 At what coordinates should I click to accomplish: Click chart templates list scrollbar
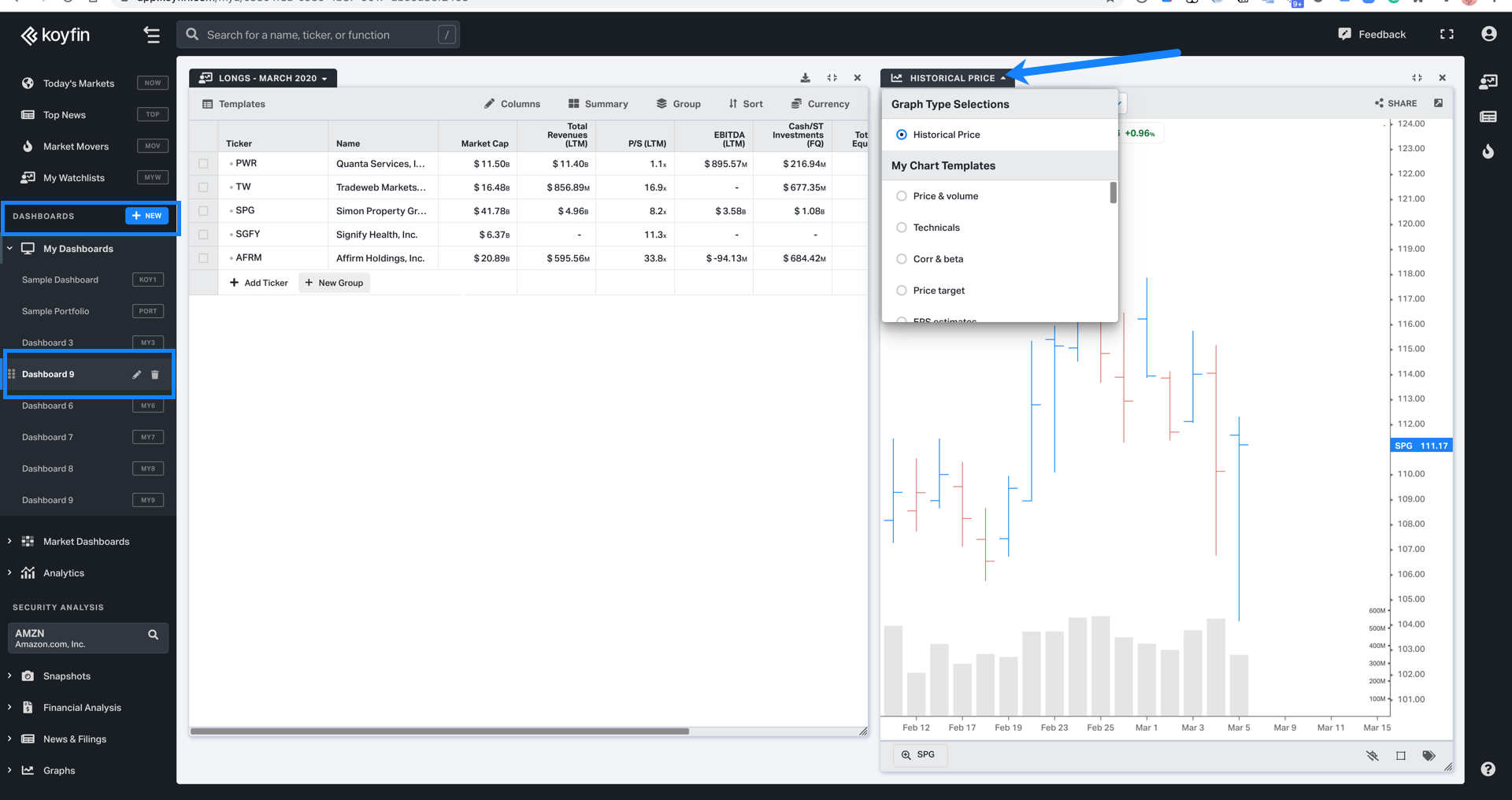1113,193
